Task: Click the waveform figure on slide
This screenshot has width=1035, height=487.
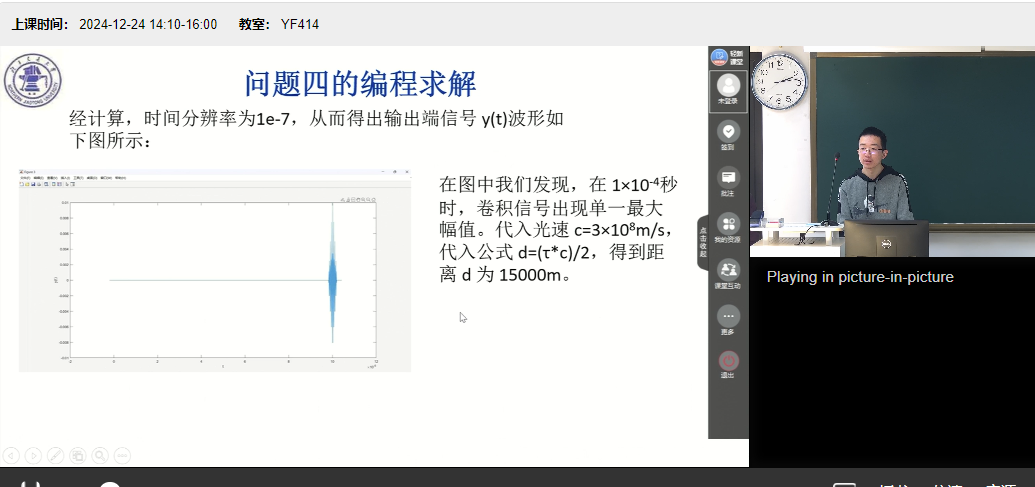Action: tap(215, 270)
